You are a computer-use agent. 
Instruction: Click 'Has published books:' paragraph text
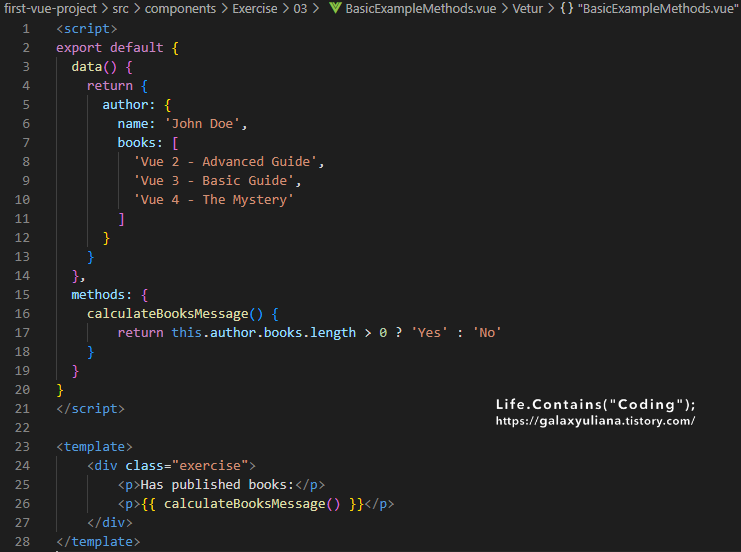click(x=216, y=484)
